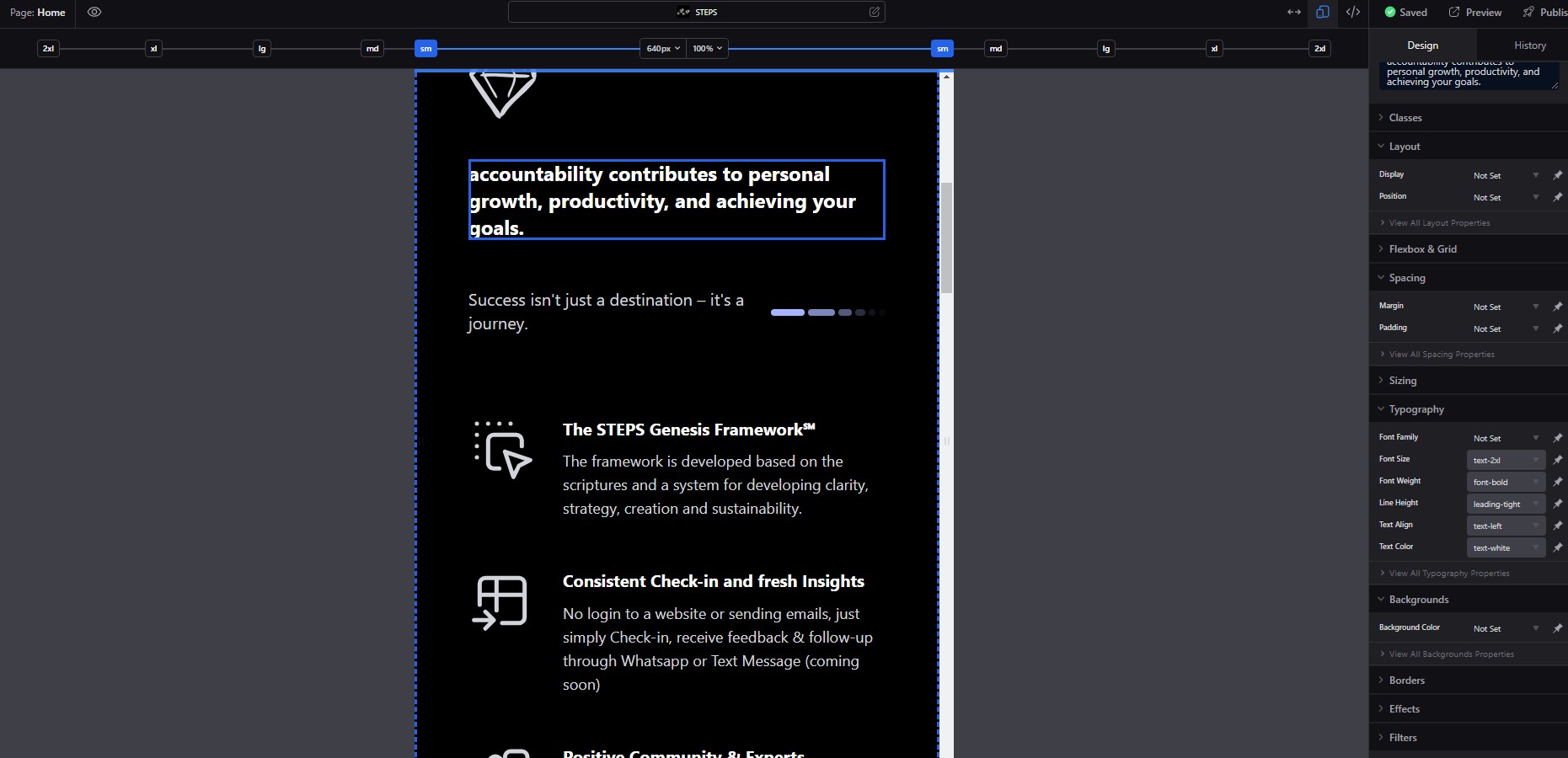Click View All Typography Properties
The height and width of the screenshot is (758, 1568).
(x=1449, y=574)
